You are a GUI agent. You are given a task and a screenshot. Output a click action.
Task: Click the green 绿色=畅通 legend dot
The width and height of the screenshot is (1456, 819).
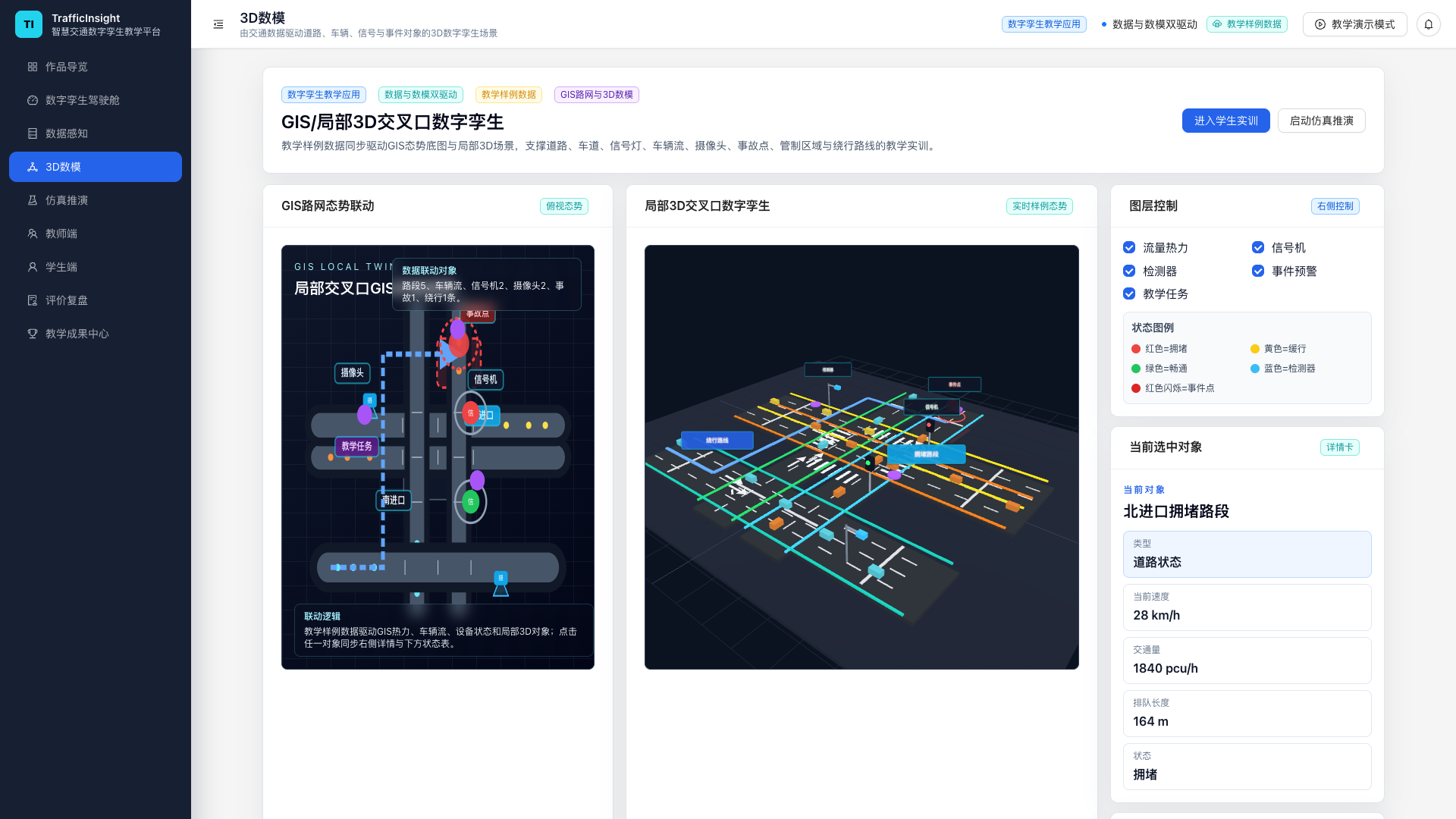click(1136, 369)
